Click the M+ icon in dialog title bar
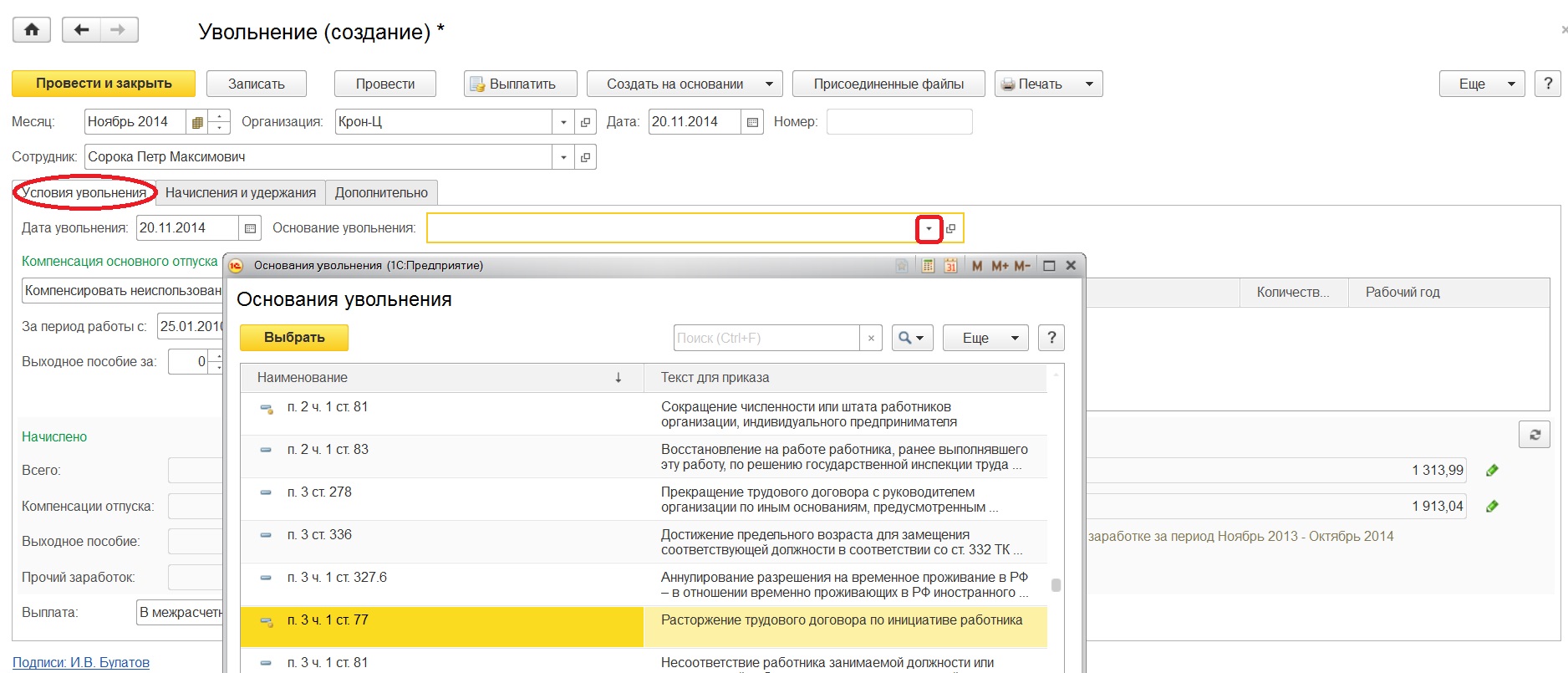The width and height of the screenshot is (1568, 673). point(1000,266)
